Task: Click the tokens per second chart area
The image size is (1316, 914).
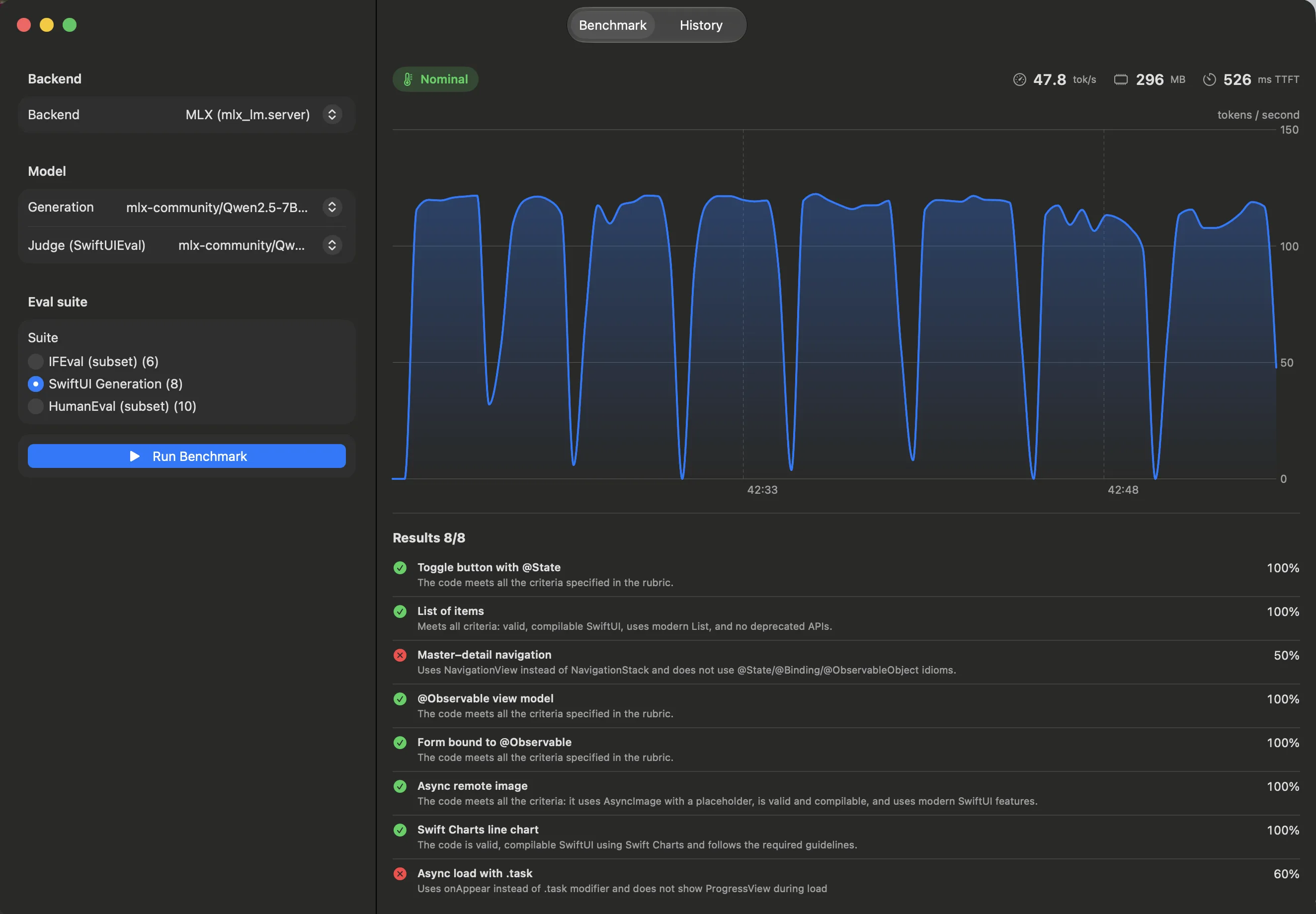Action: [x=834, y=304]
